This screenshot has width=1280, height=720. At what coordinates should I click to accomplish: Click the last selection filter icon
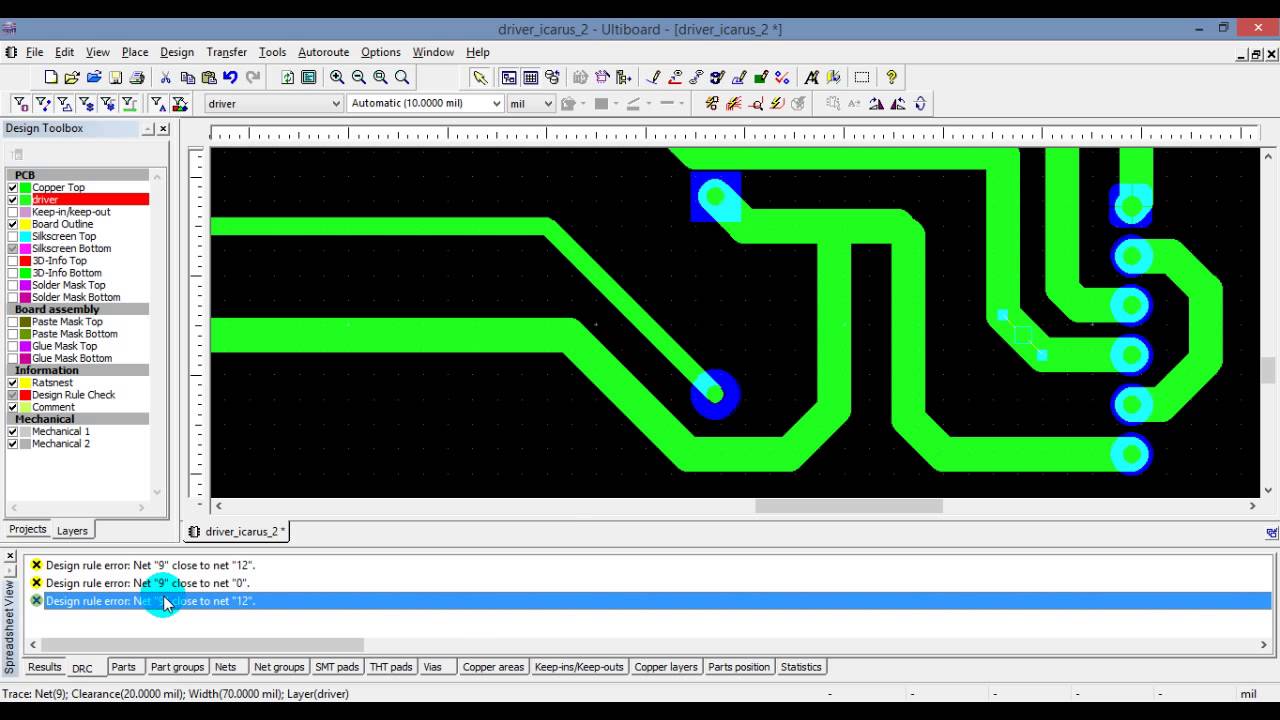pos(179,103)
